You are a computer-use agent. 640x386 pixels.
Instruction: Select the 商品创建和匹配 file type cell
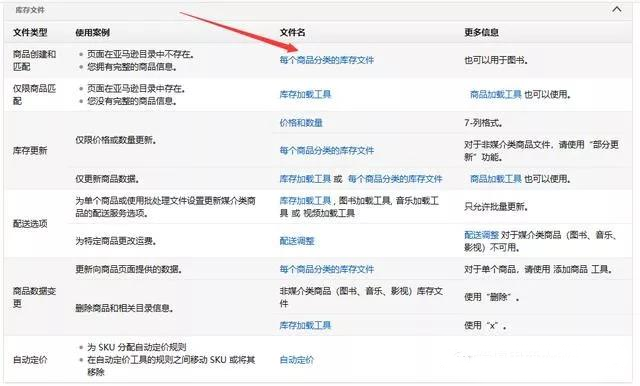(x=34, y=60)
